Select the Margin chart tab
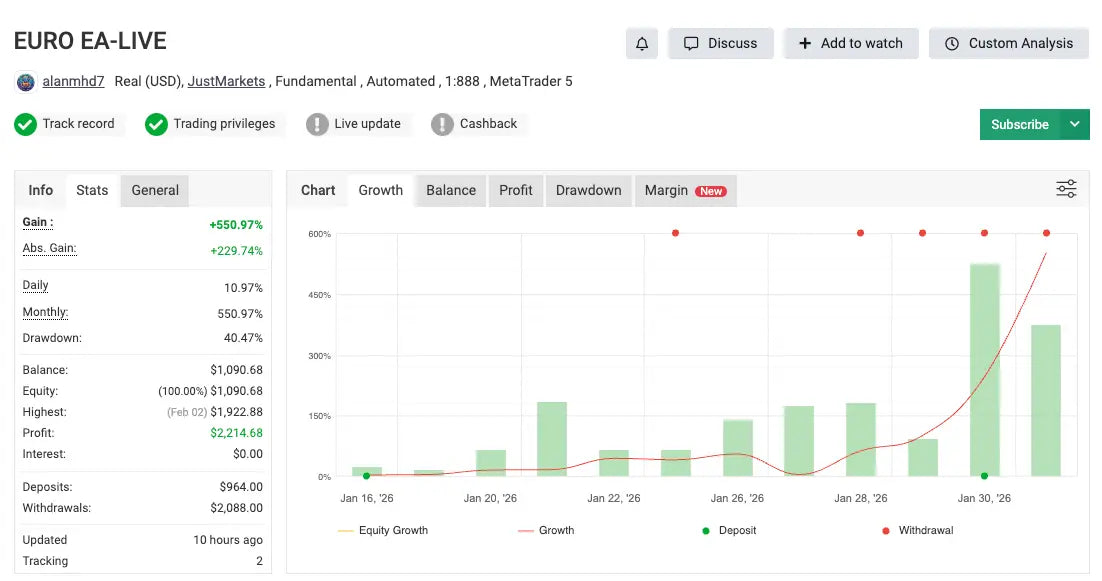This screenshot has height=581, width=1102. click(684, 190)
